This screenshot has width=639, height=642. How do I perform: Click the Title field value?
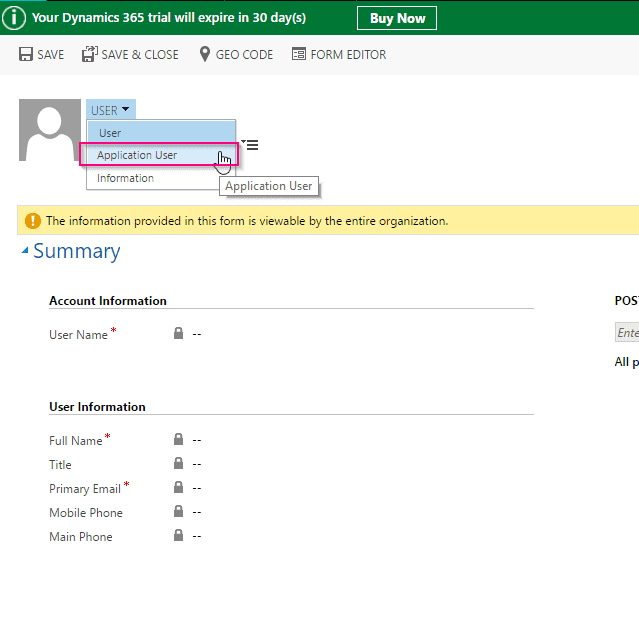pyautogui.click(x=197, y=464)
